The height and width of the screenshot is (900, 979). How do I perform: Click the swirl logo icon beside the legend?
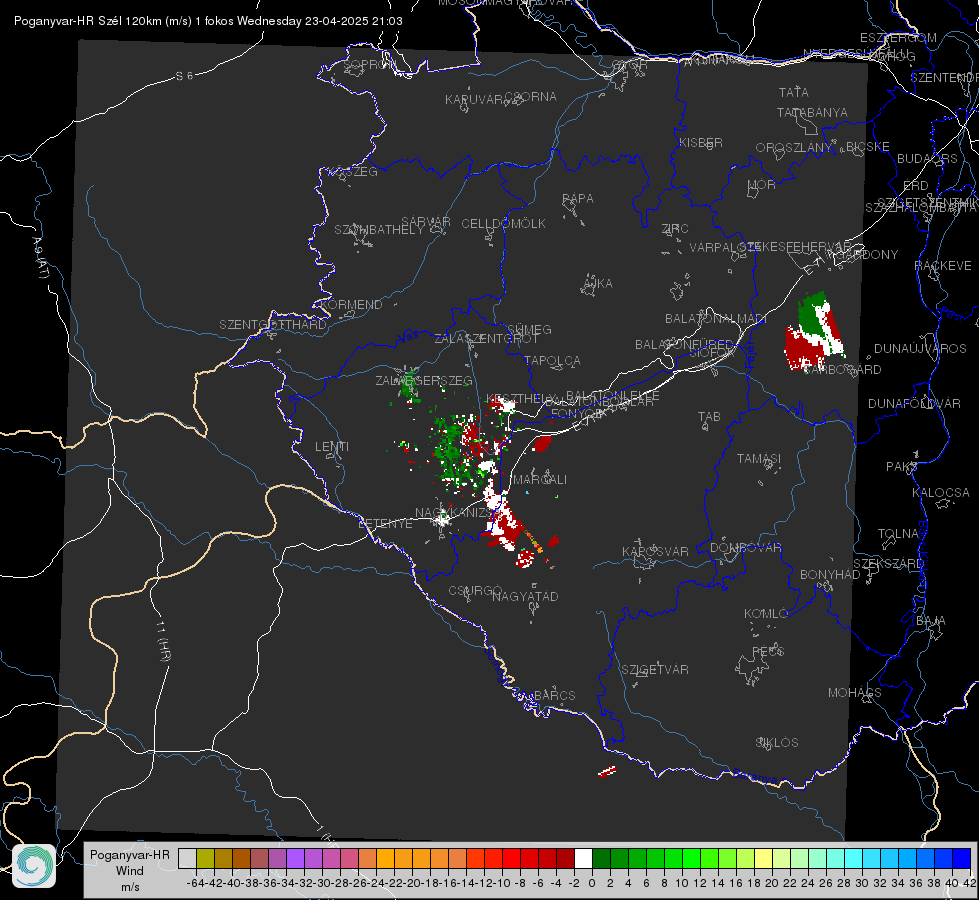(x=34, y=866)
